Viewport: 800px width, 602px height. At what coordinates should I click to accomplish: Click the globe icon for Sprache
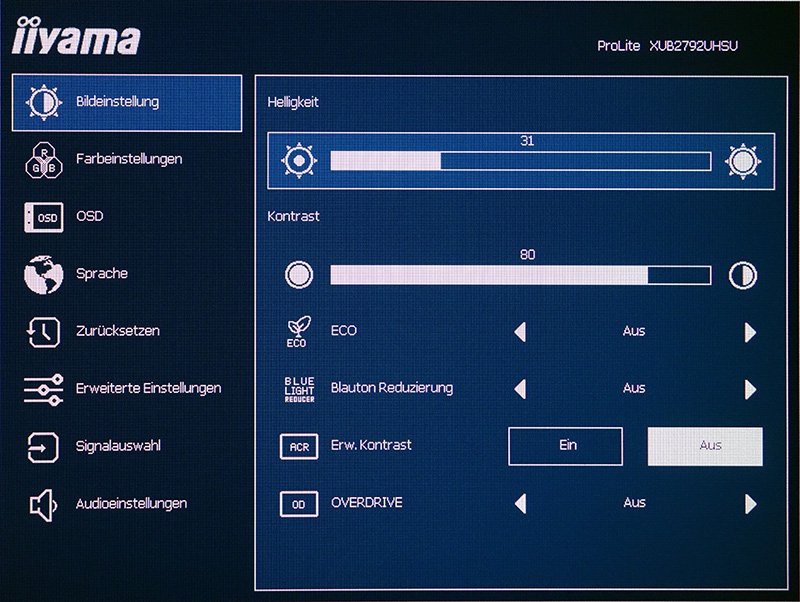[x=44, y=274]
